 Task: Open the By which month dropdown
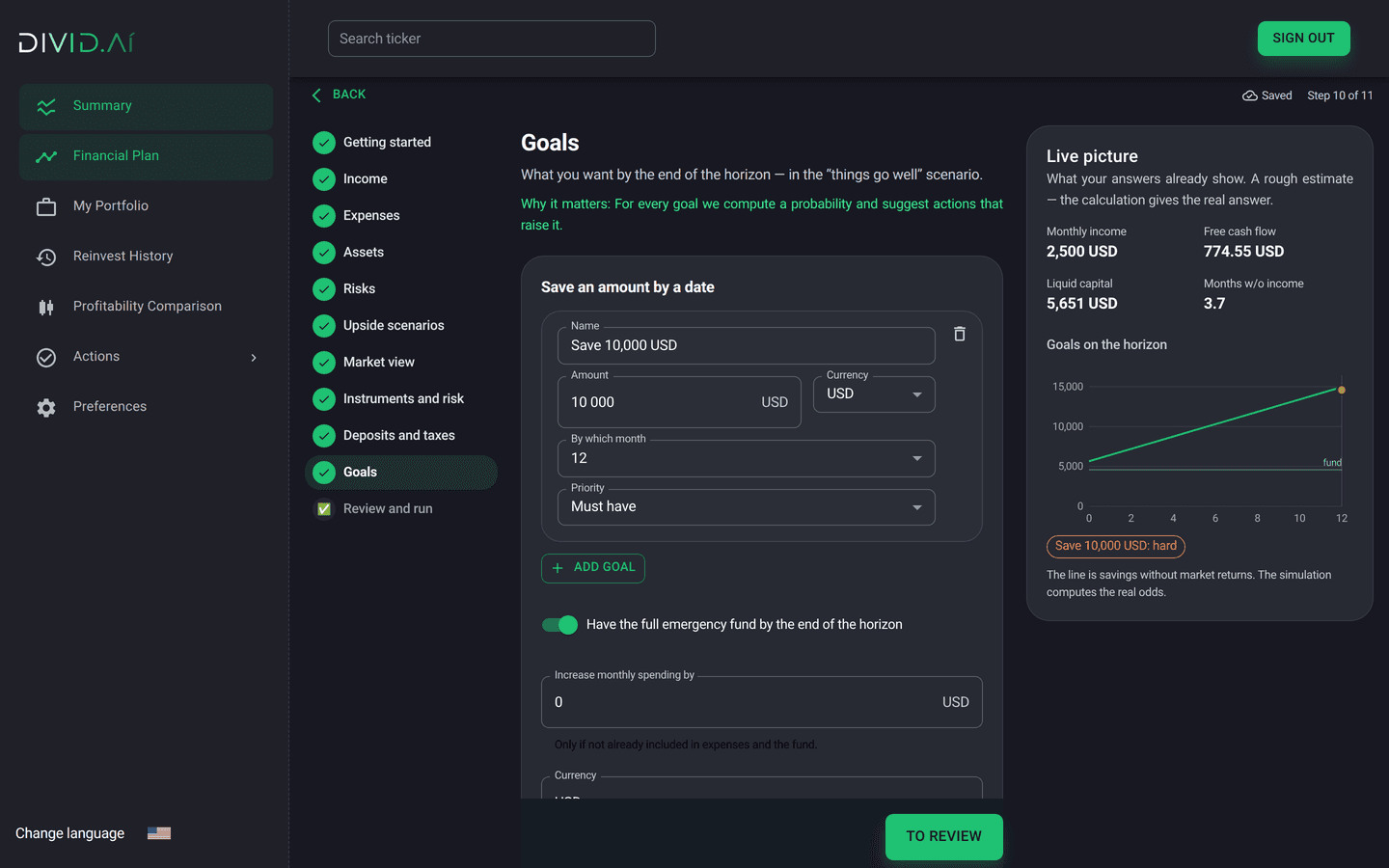(747, 458)
